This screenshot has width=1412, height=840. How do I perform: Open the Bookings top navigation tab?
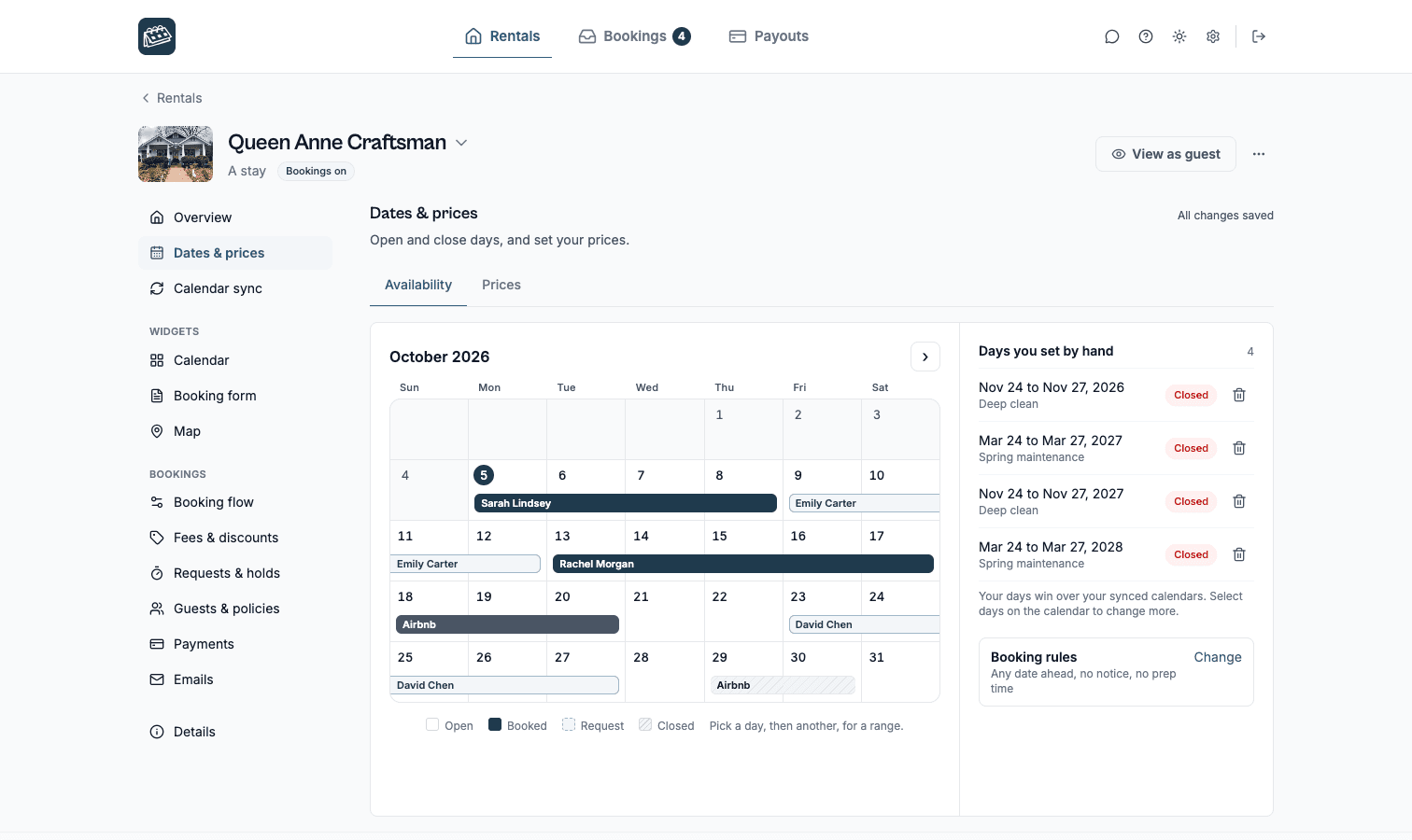(x=635, y=36)
